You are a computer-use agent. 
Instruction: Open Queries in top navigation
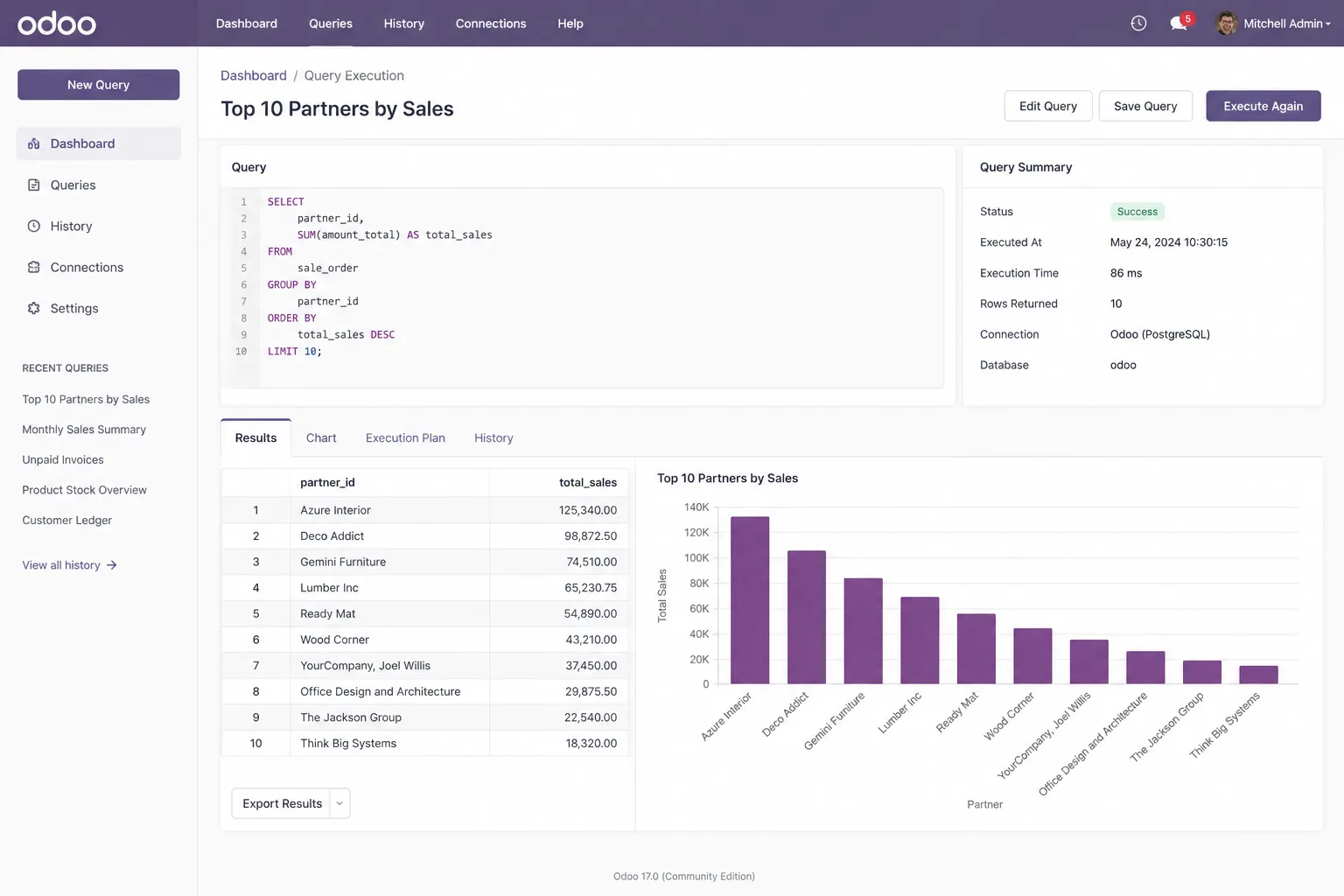point(331,24)
